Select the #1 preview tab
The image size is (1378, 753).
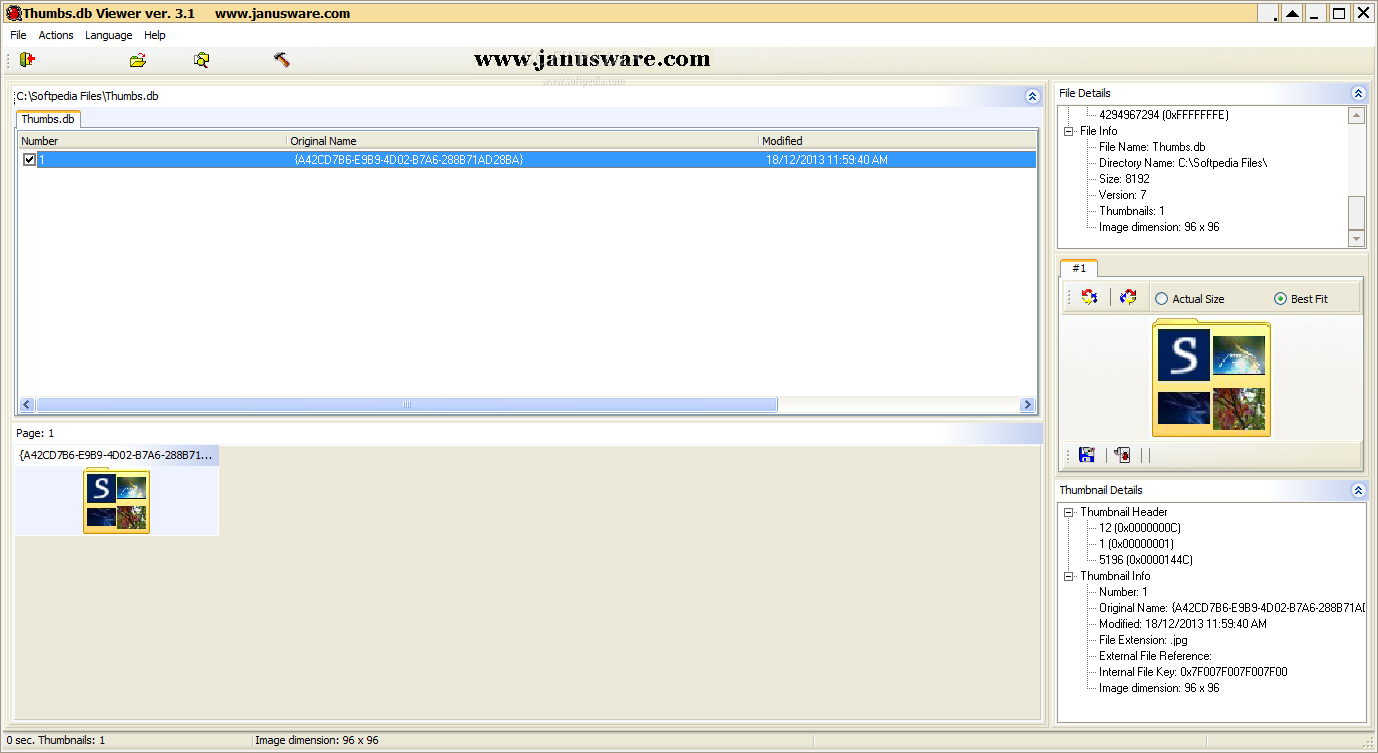[1079, 268]
